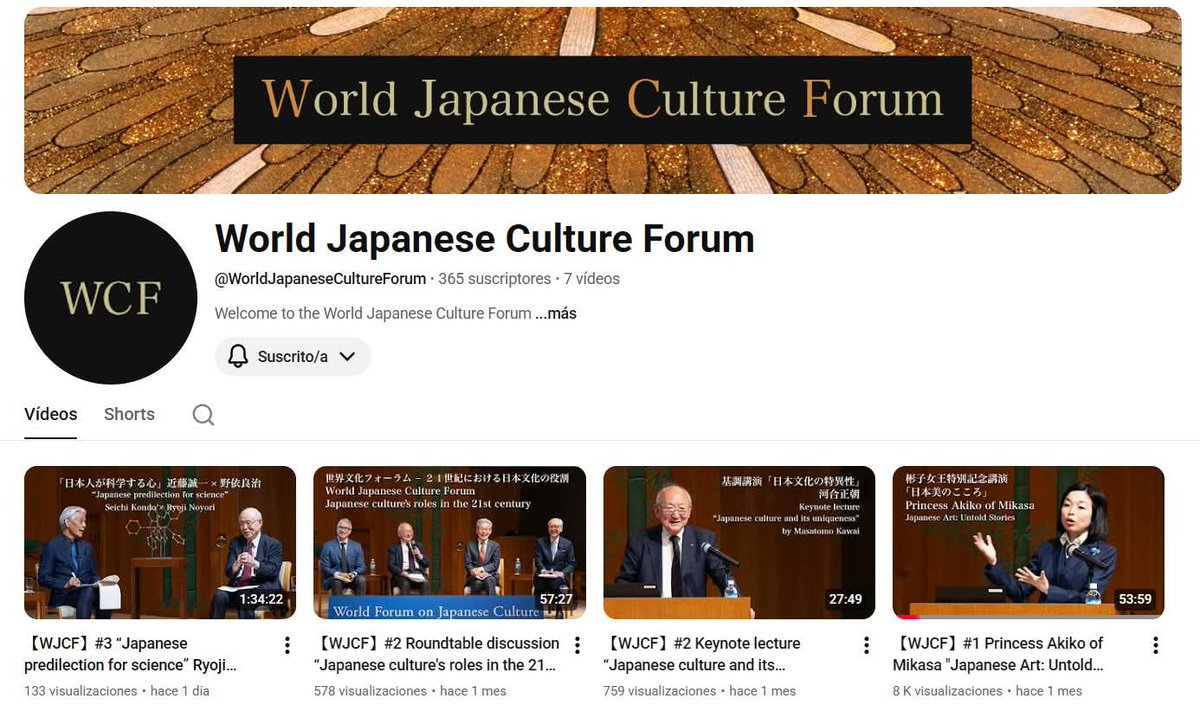Click the World Japanese Culture Forum channel heading
Screen dimensions: 1200x705
coord(484,239)
